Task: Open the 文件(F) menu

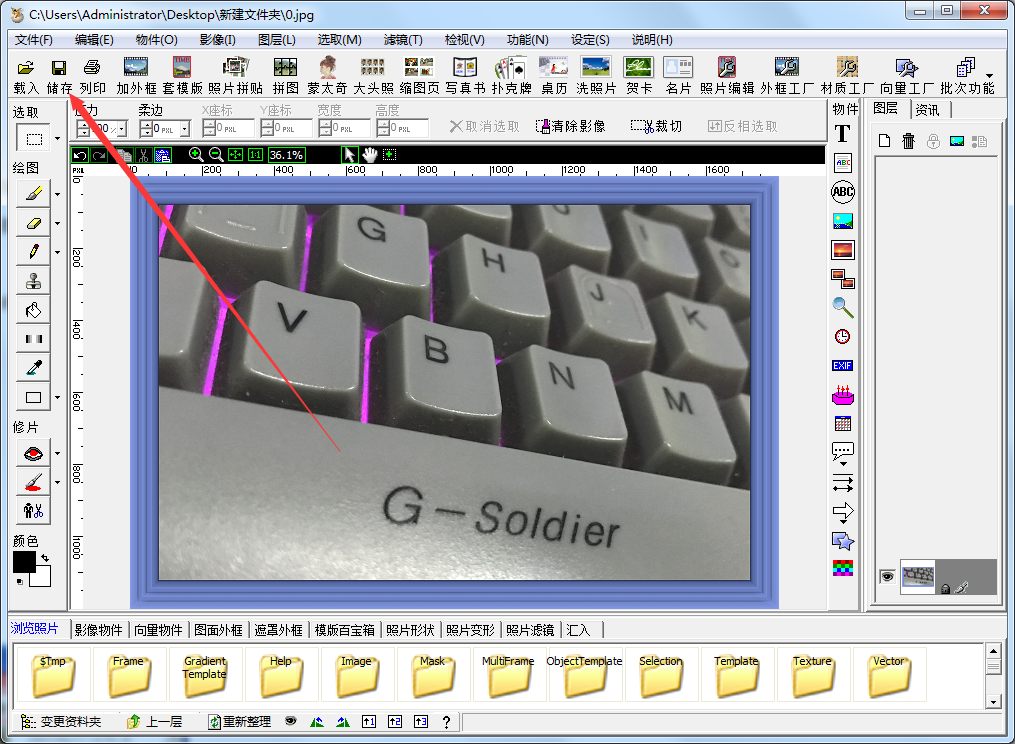Action: (x=34, y=40)
